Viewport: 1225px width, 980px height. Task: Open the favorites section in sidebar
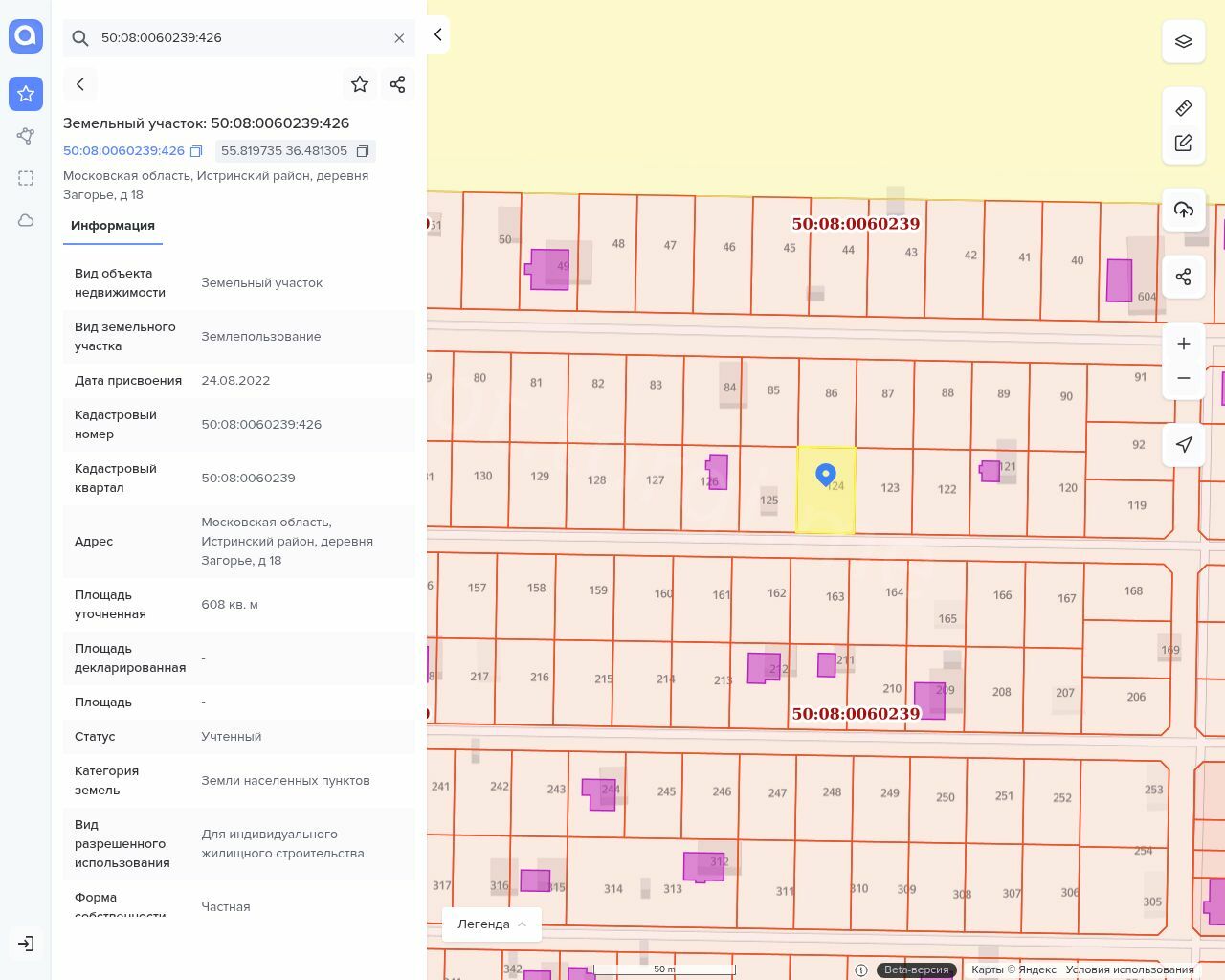[26, 94]
